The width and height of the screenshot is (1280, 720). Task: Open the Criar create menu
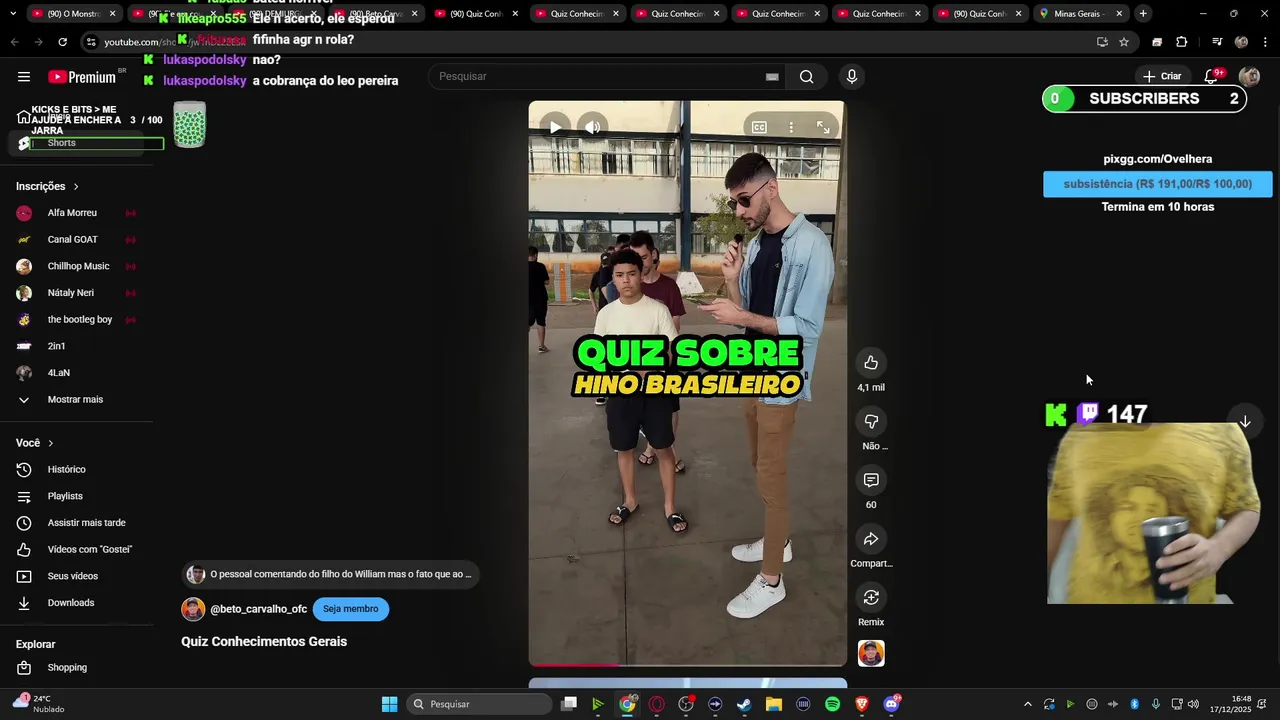click(x=1162, y=76)
